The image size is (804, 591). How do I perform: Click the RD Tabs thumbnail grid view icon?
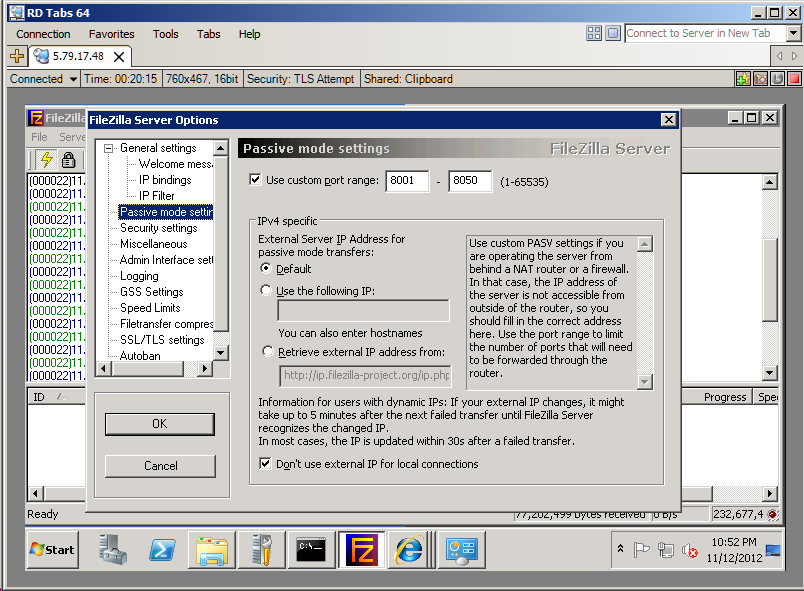(594, 33)
